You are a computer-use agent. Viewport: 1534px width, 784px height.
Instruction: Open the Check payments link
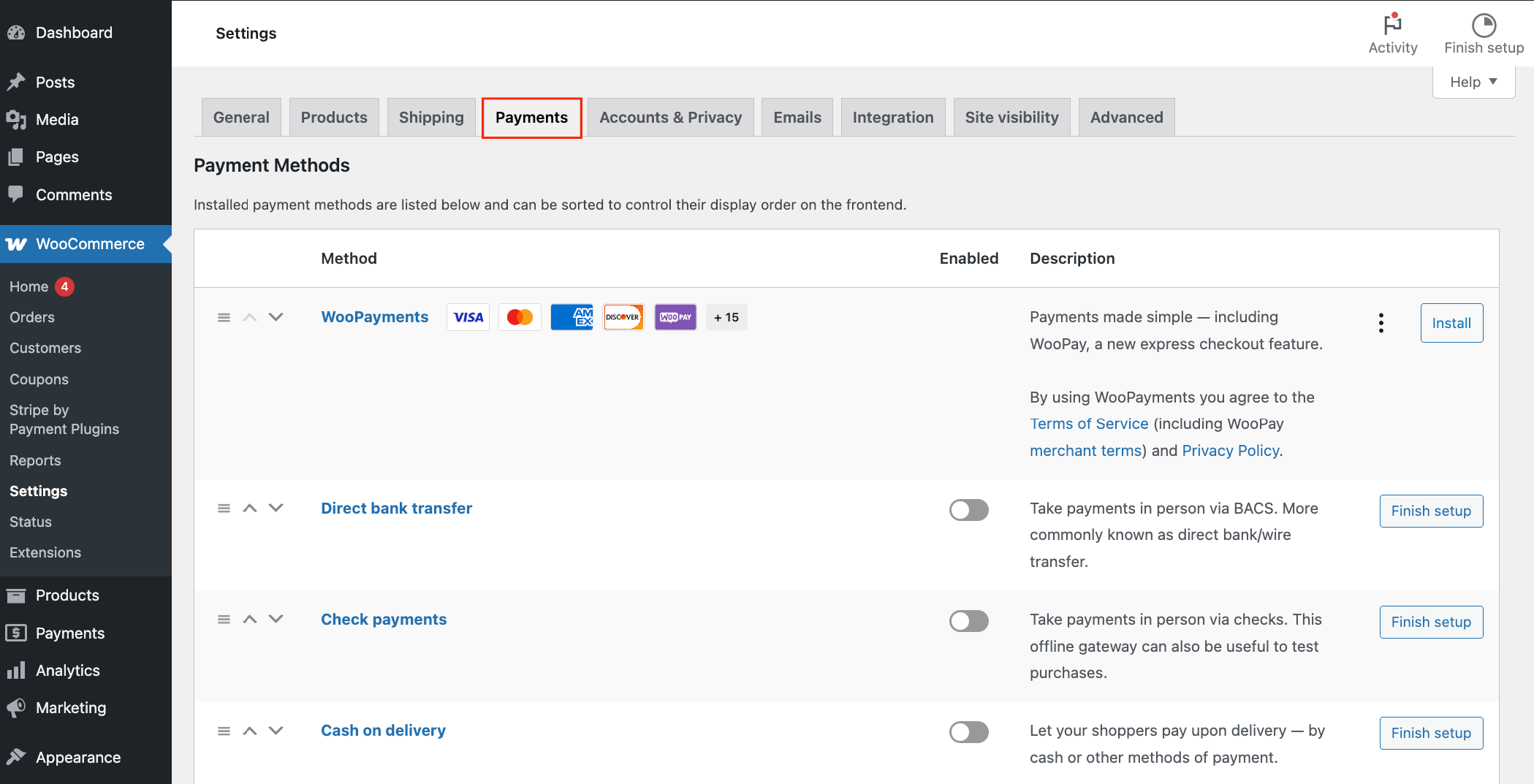pos(384,619)
